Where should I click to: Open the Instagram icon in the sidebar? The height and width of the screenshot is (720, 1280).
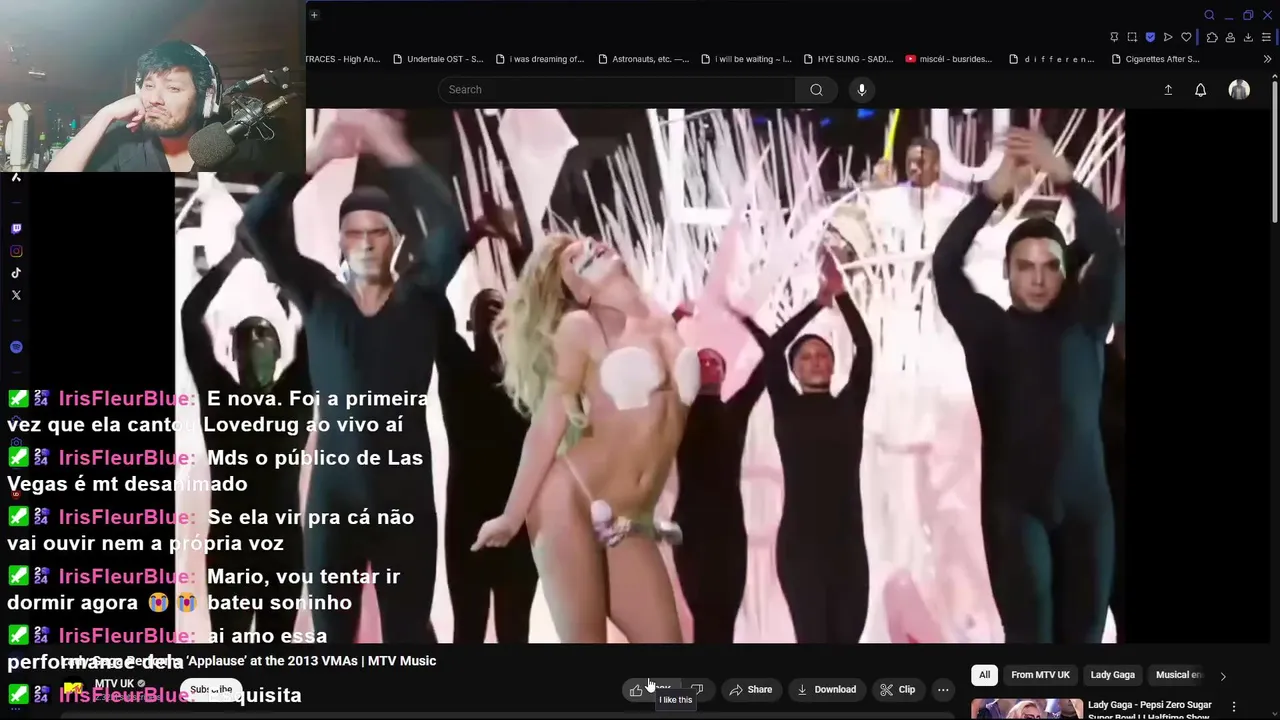coord(16,251)
